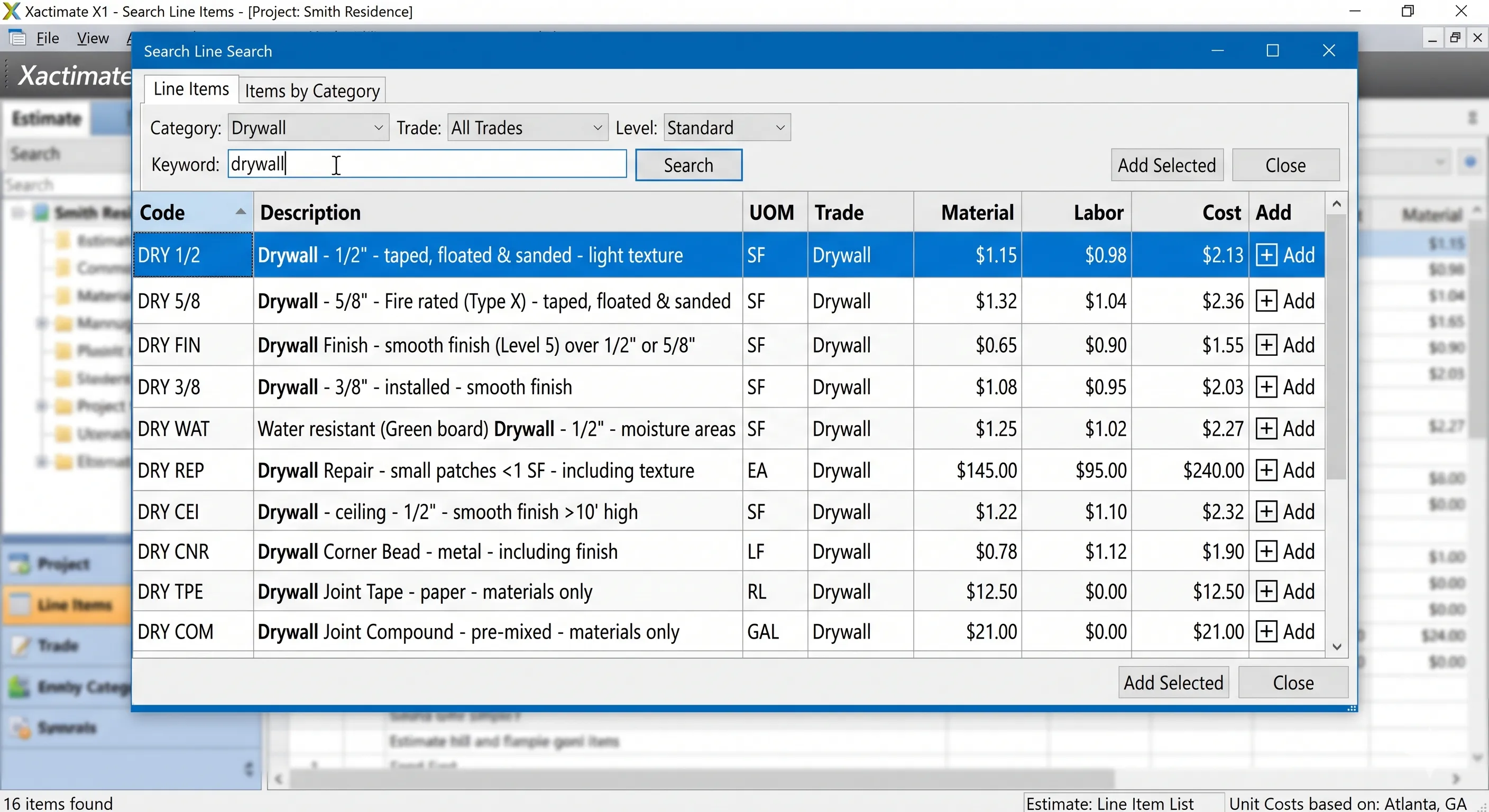Image resolution: width=1489 pixels, height=812 pixels.
Task: Sort by the Cost column header
Action: click(x=1190, y=213)
